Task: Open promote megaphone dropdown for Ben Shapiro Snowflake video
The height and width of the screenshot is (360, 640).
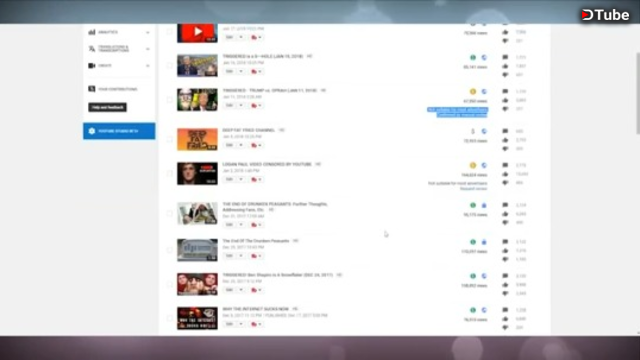Action: coord(256,290)
